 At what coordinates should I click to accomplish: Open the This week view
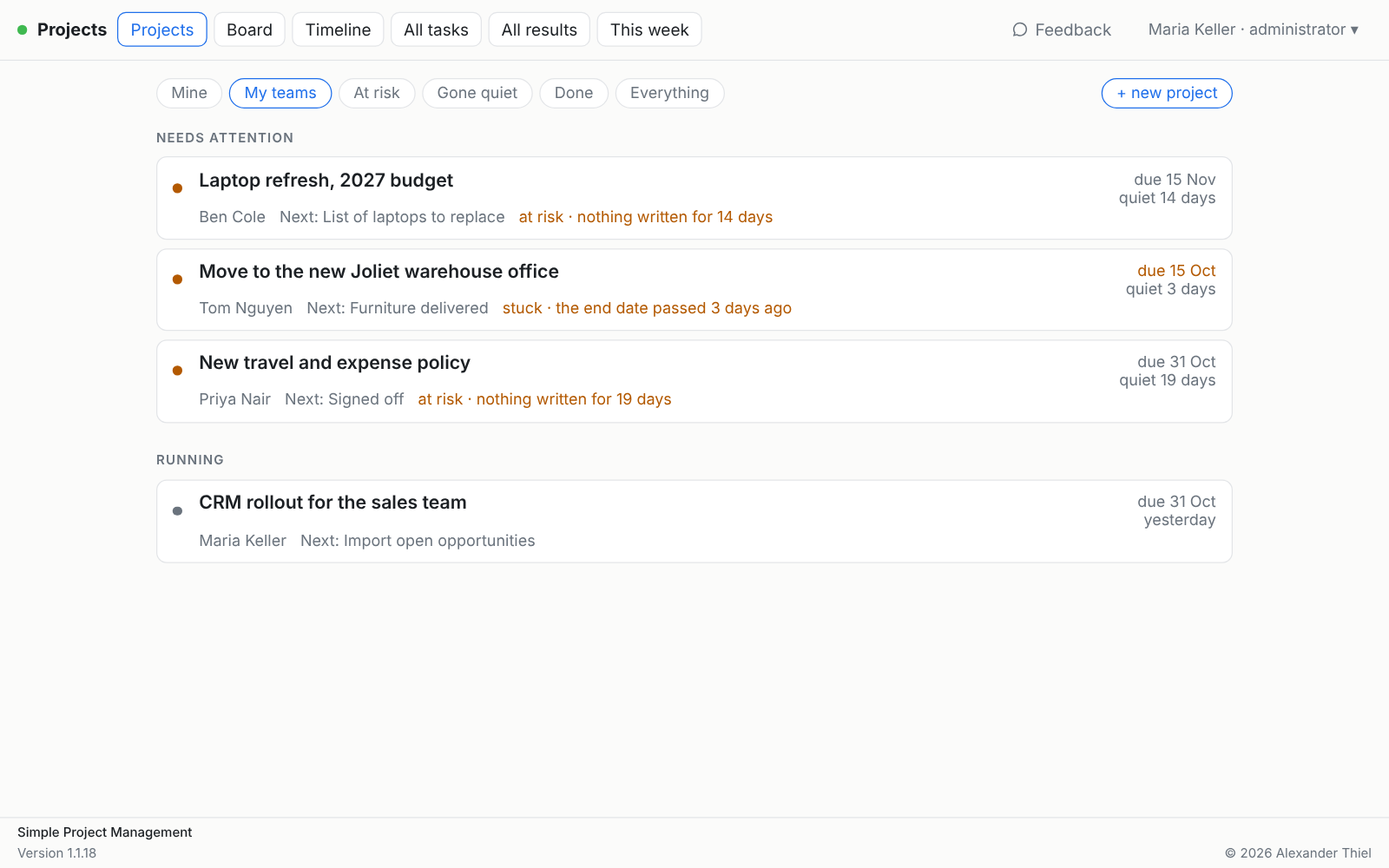[x=649, y=30]
